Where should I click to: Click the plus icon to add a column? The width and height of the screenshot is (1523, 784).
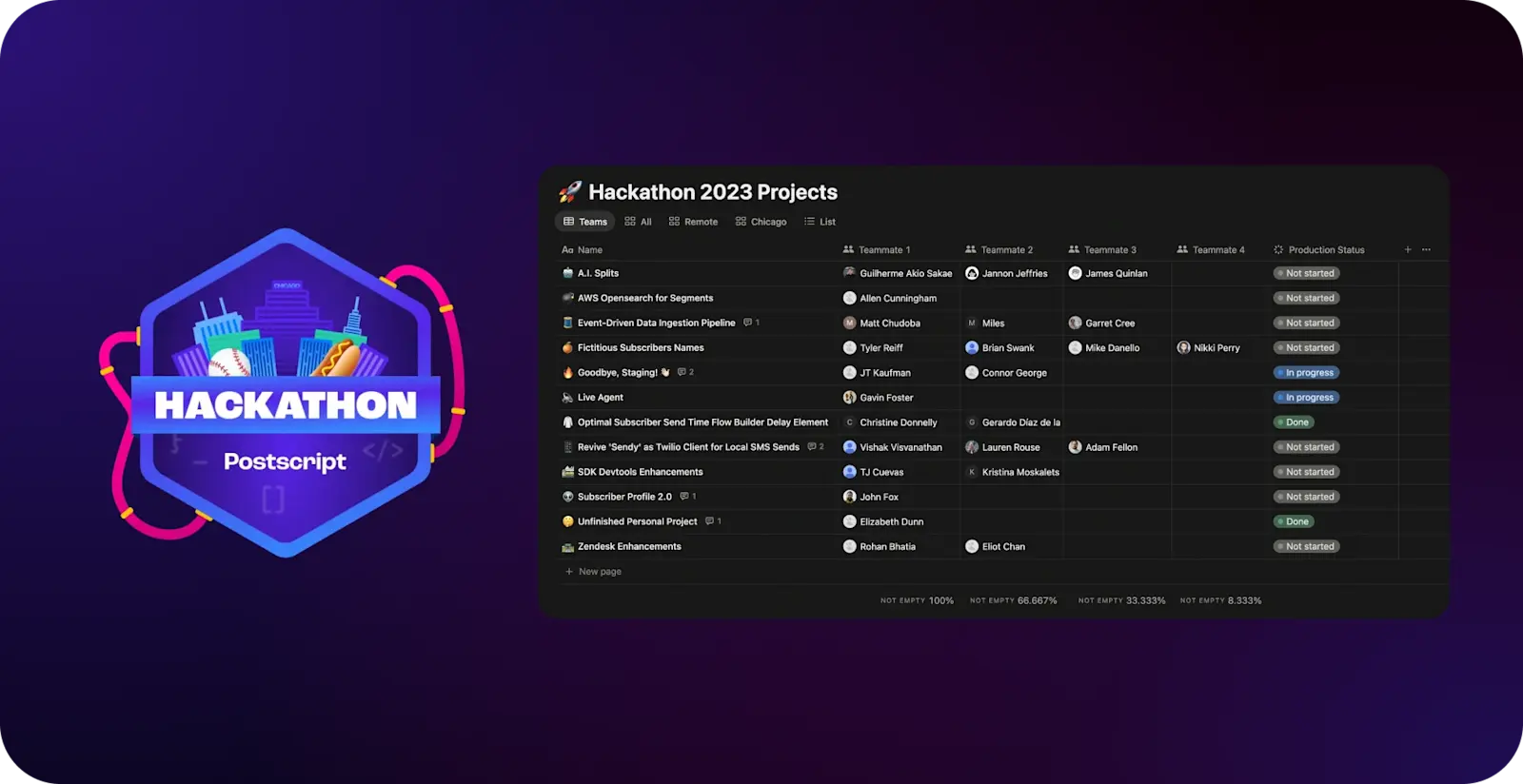1408,249
